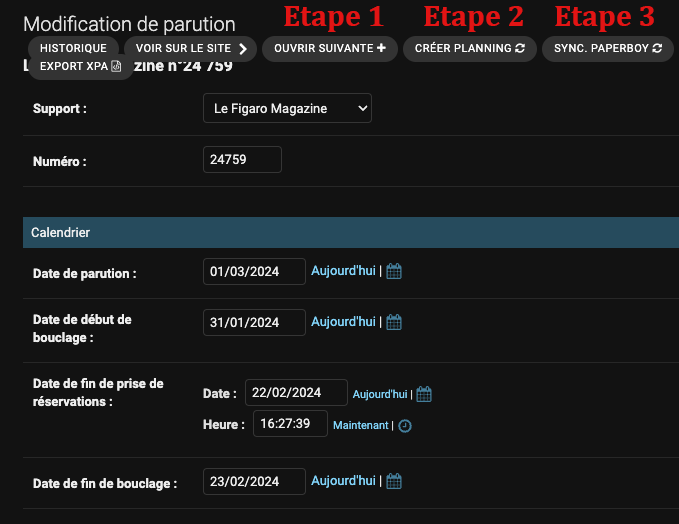Screen dimensions: 679x524
Task: Click the Calendrier section header
Action: click(x=351, y=233)
